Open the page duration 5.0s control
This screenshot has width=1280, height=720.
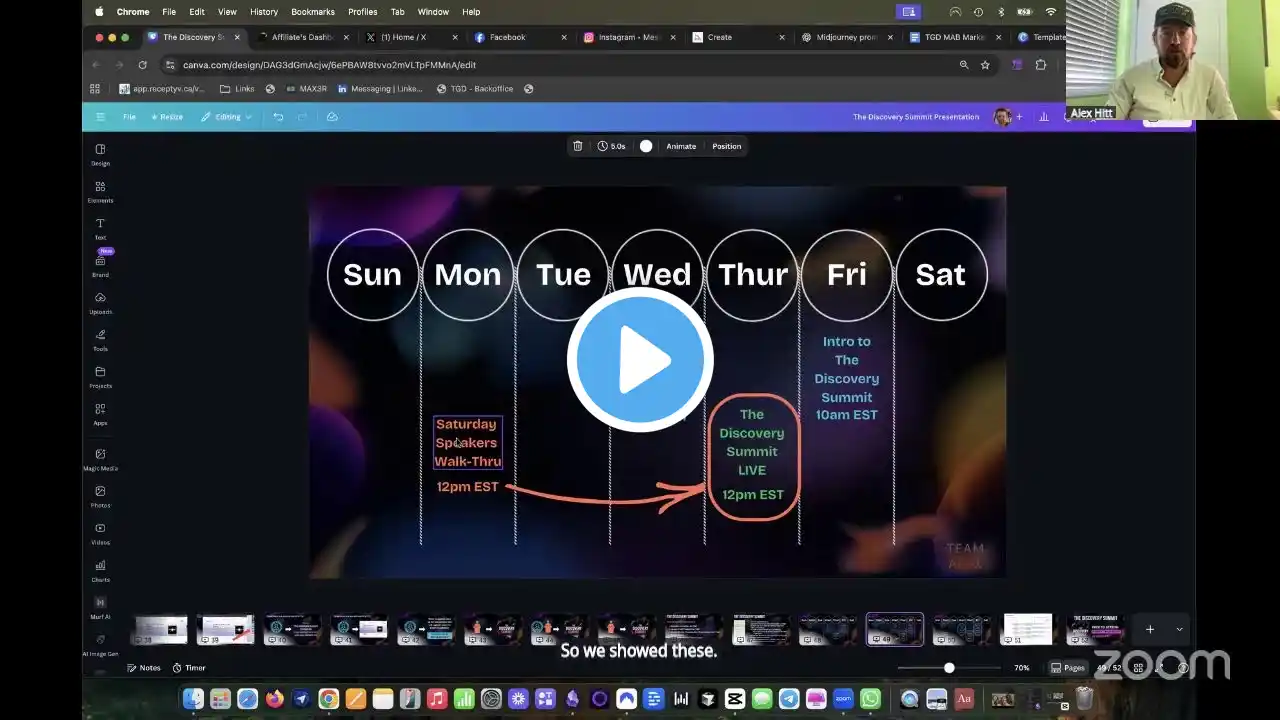[612, 146]
